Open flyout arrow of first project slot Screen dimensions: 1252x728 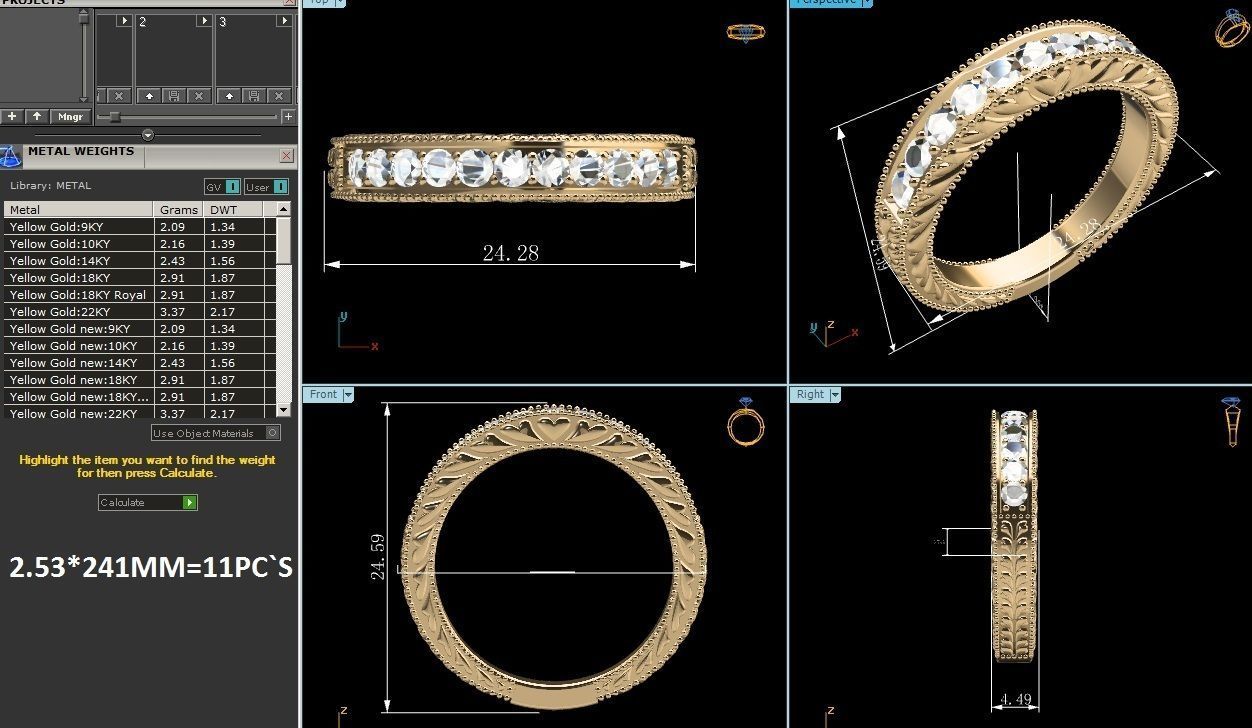pyautogui.click(x=124, y=21)
